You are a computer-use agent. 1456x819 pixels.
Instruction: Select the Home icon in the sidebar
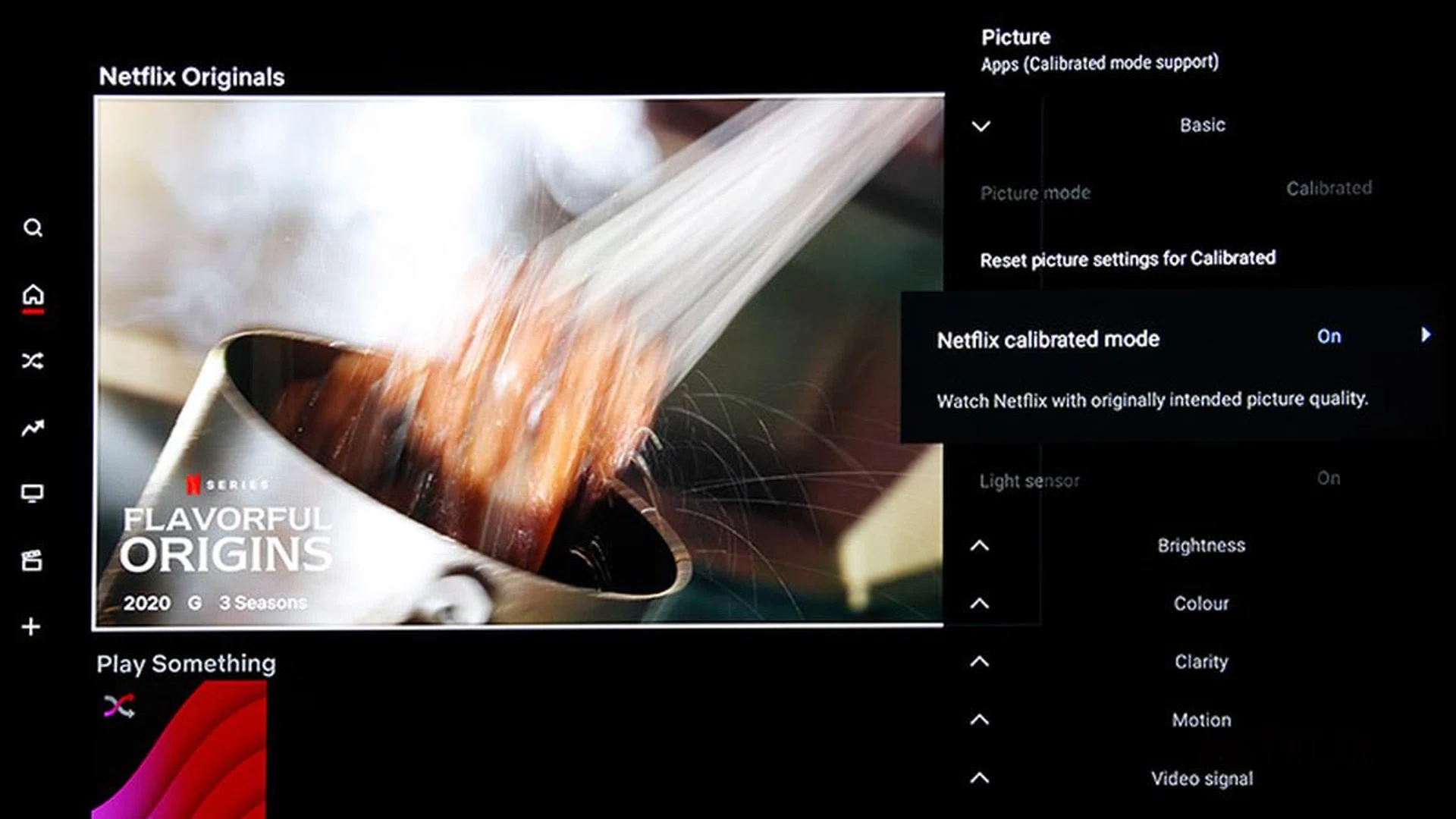[32, 292]
